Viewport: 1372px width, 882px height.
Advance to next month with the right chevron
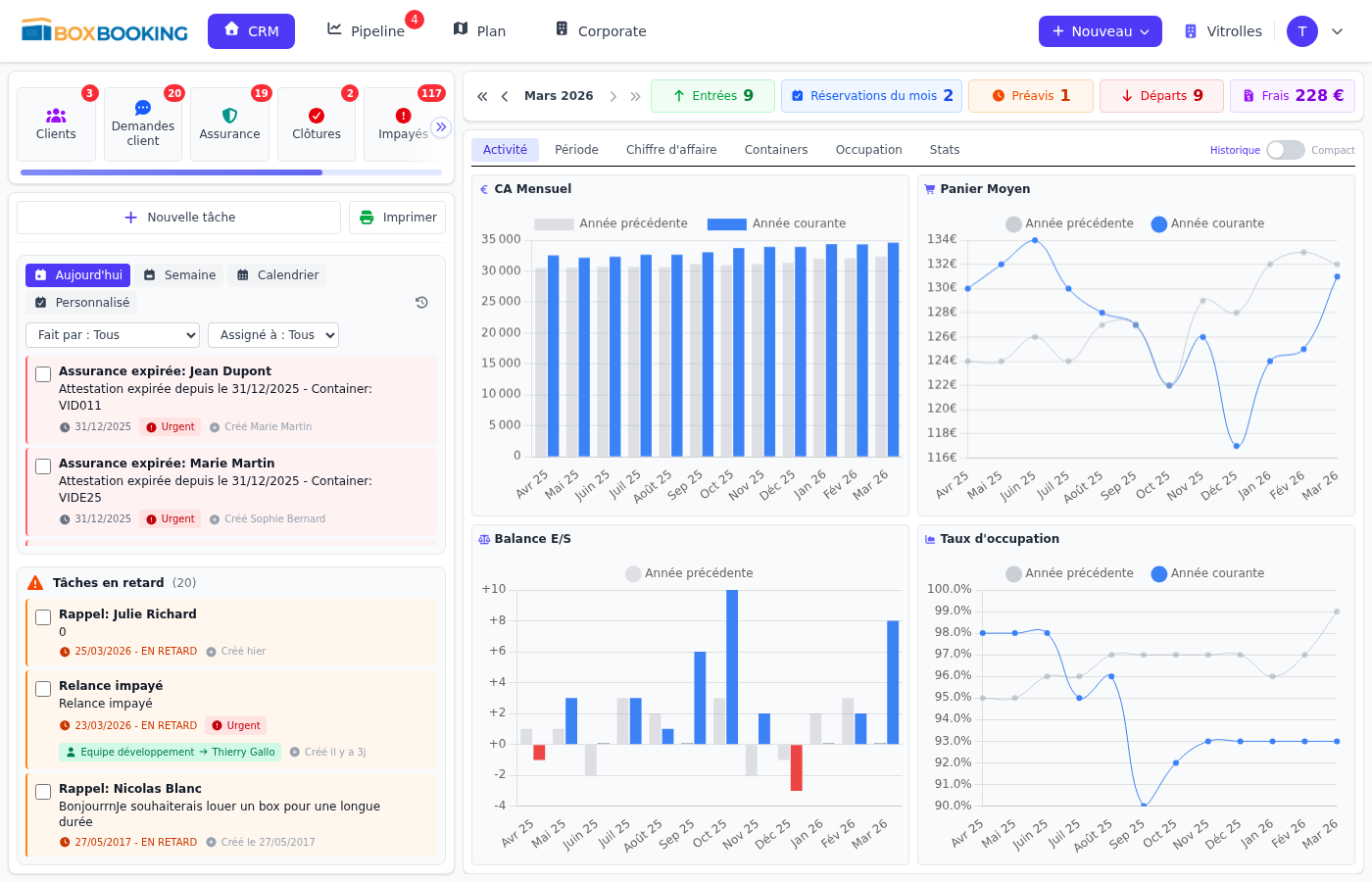coord(613,95)
